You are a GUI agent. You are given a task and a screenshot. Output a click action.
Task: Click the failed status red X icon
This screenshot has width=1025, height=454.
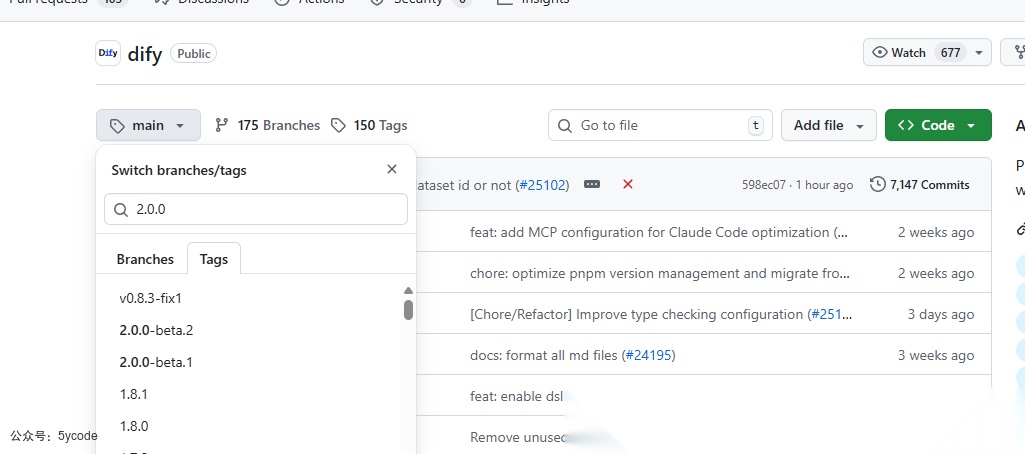628,184
